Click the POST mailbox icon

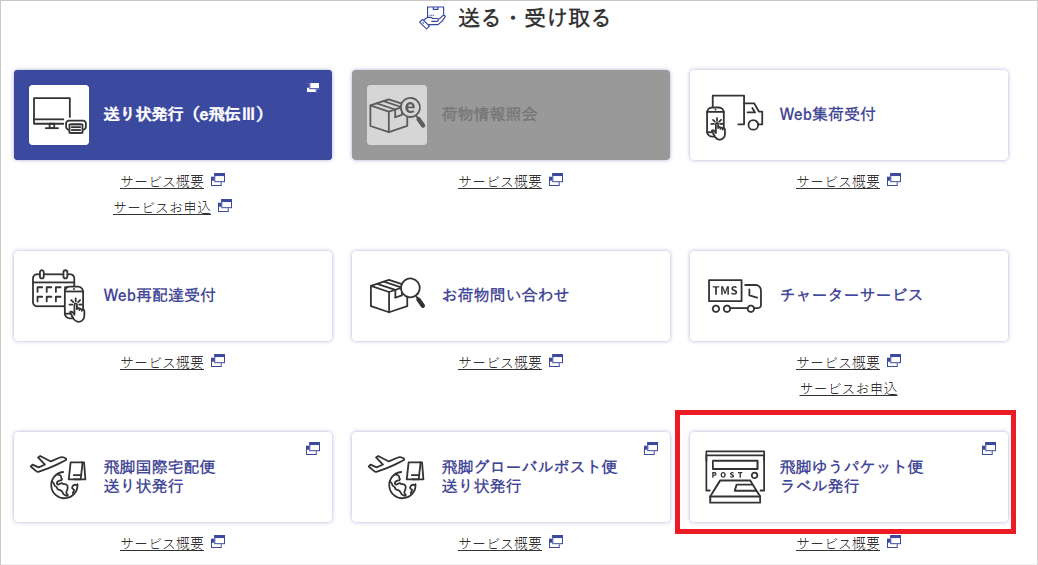[x=735, y=478]
